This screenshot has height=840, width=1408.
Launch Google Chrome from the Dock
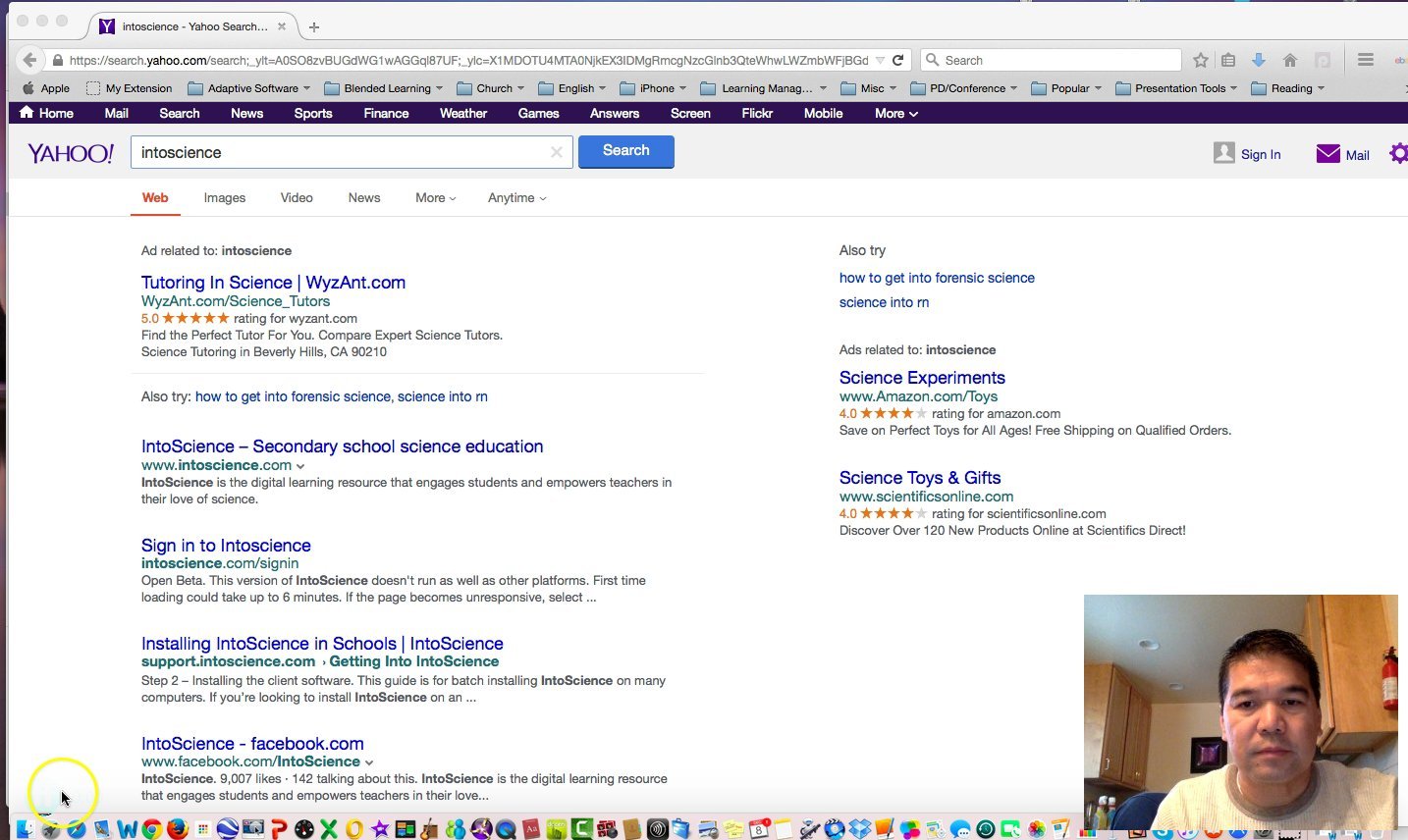point(152,829)
